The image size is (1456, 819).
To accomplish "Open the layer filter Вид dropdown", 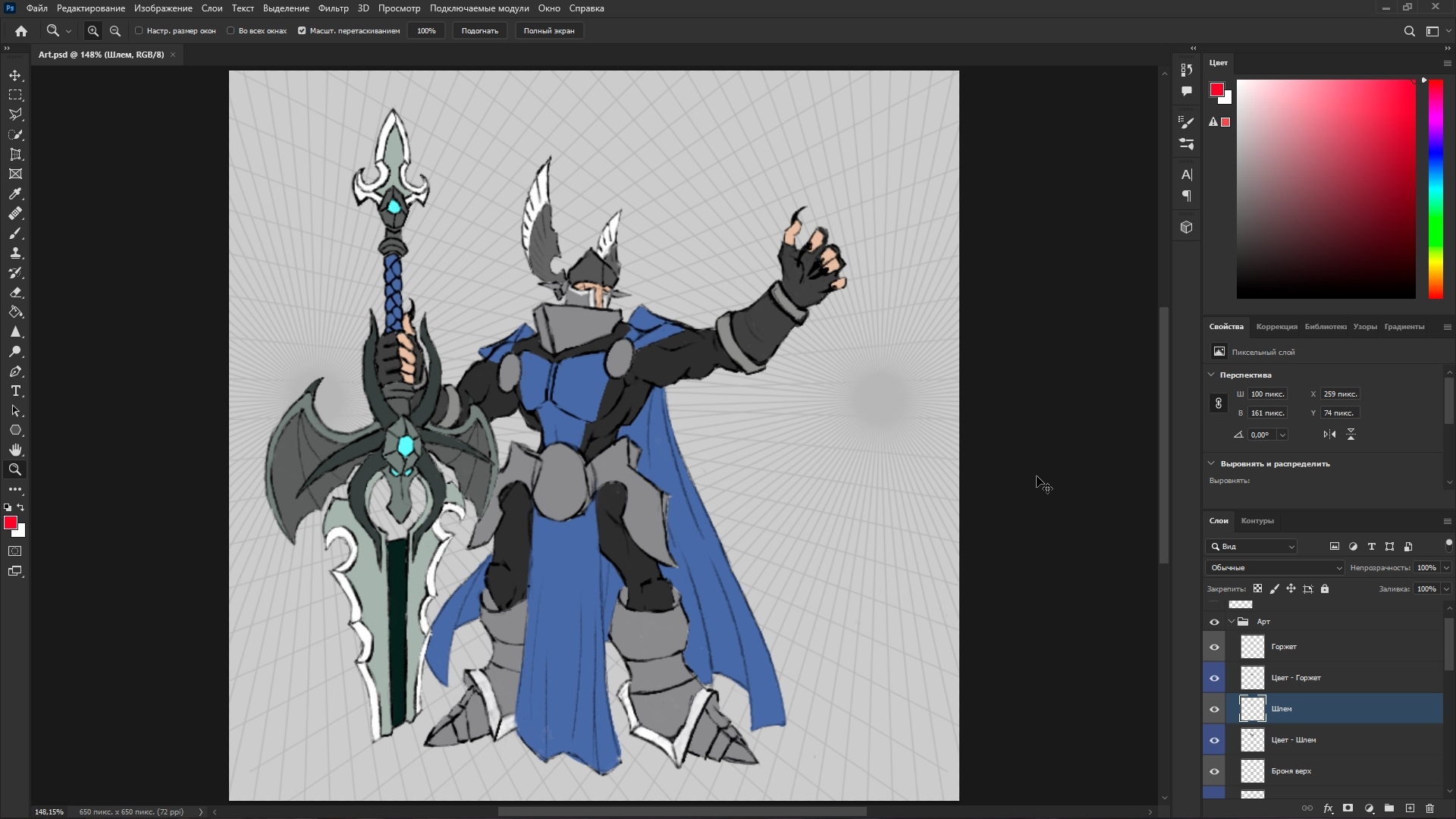I will pyautogui.click(x=1252, y=547).
